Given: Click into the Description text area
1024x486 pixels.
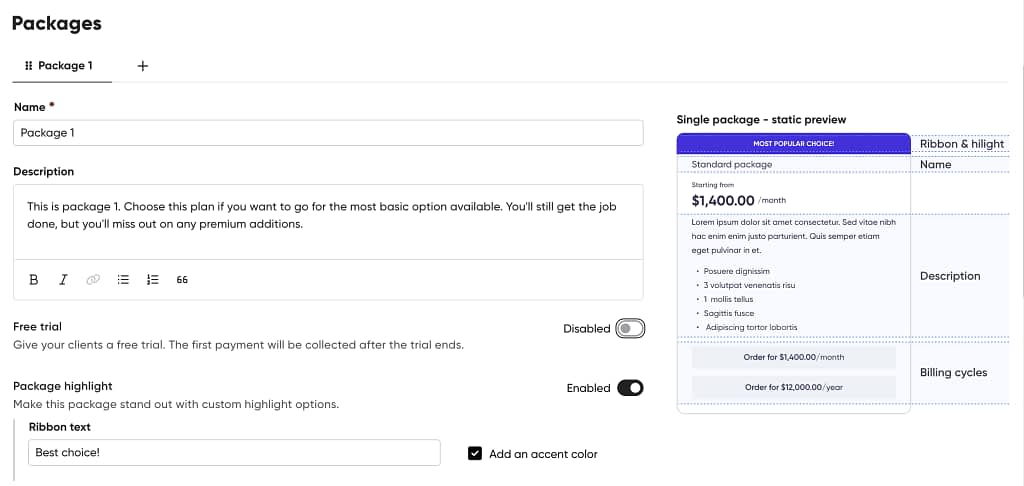Looking at the screenshot, I should [x=328, y=222].
